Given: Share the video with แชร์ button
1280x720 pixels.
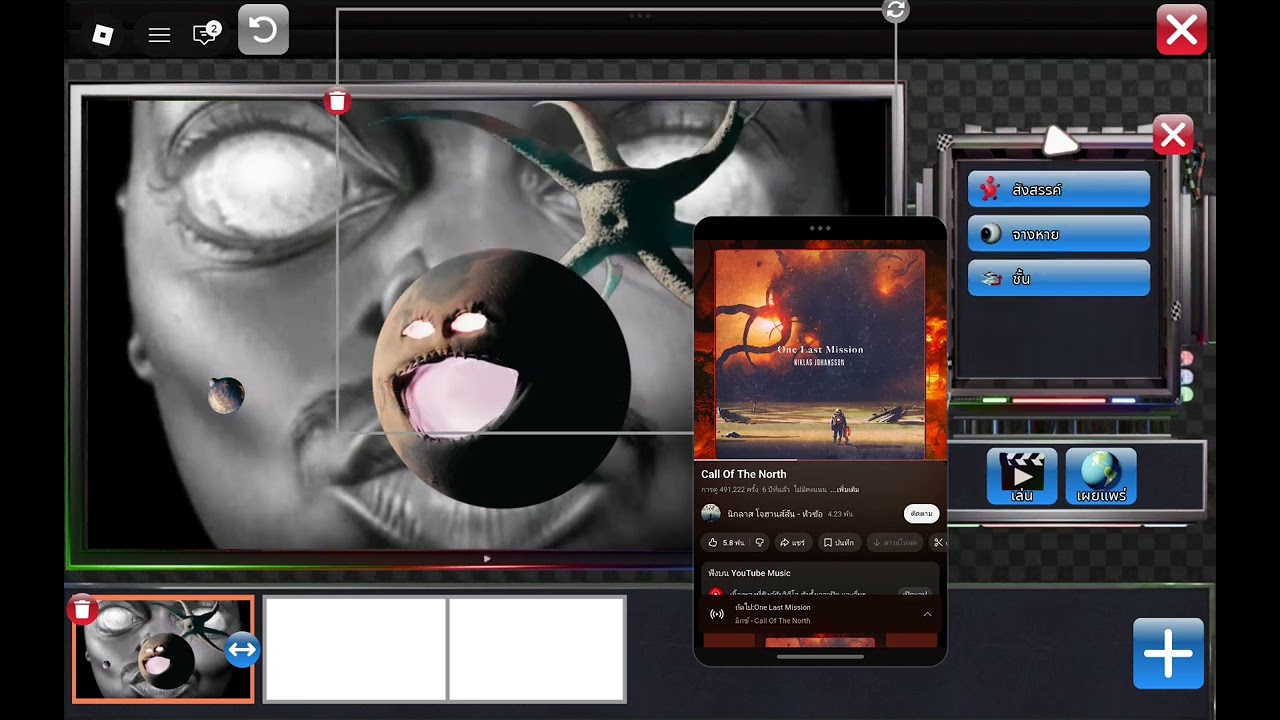Looking at the screenshot, I should (x=793, y=543).
